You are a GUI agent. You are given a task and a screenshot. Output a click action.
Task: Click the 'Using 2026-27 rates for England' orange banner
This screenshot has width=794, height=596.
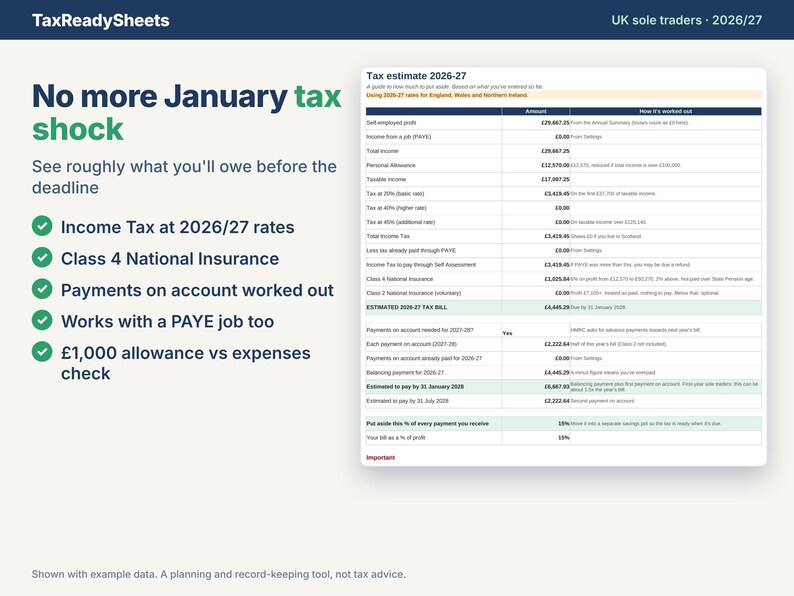pyautogui.click(x=564, y=95)
